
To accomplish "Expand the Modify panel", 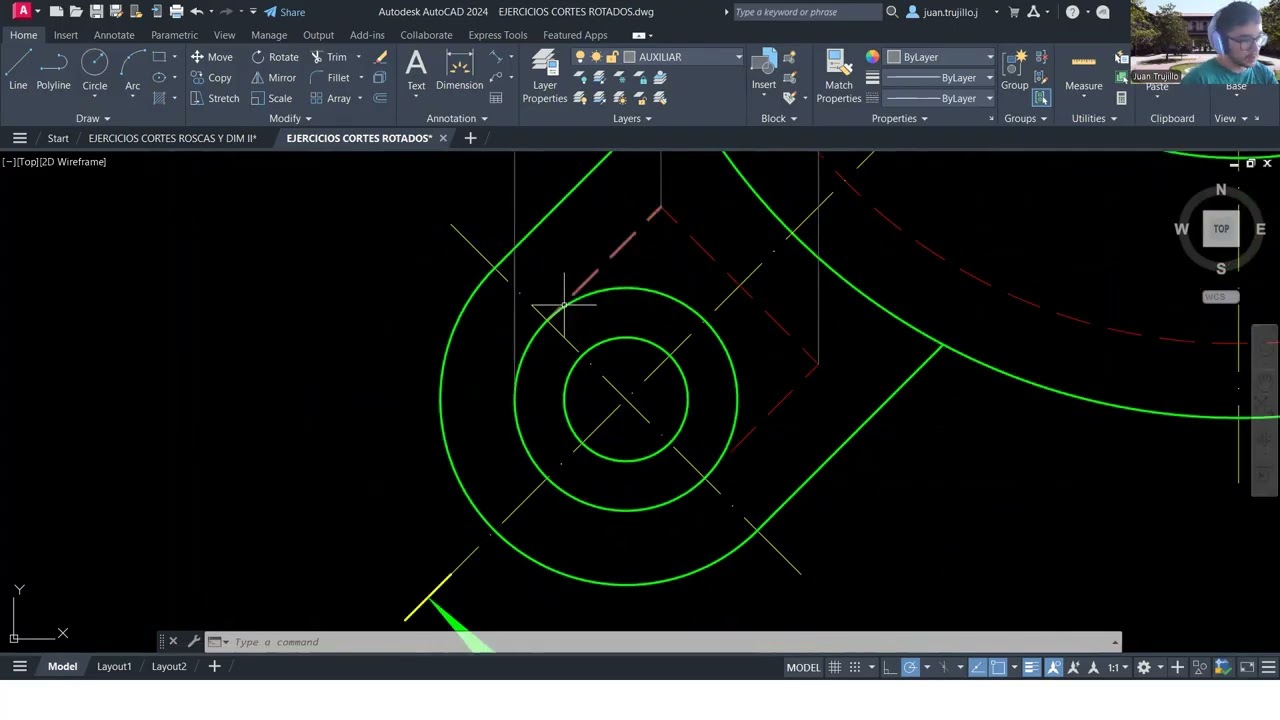I will pos(290,118).
